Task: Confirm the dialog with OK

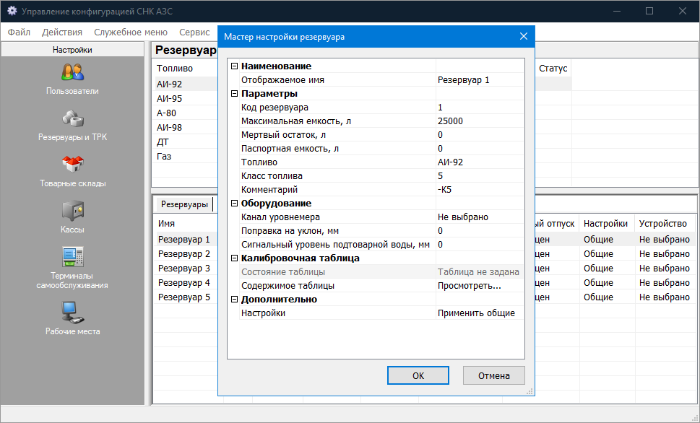Action: pyautogui.click(x=419, y=375)
